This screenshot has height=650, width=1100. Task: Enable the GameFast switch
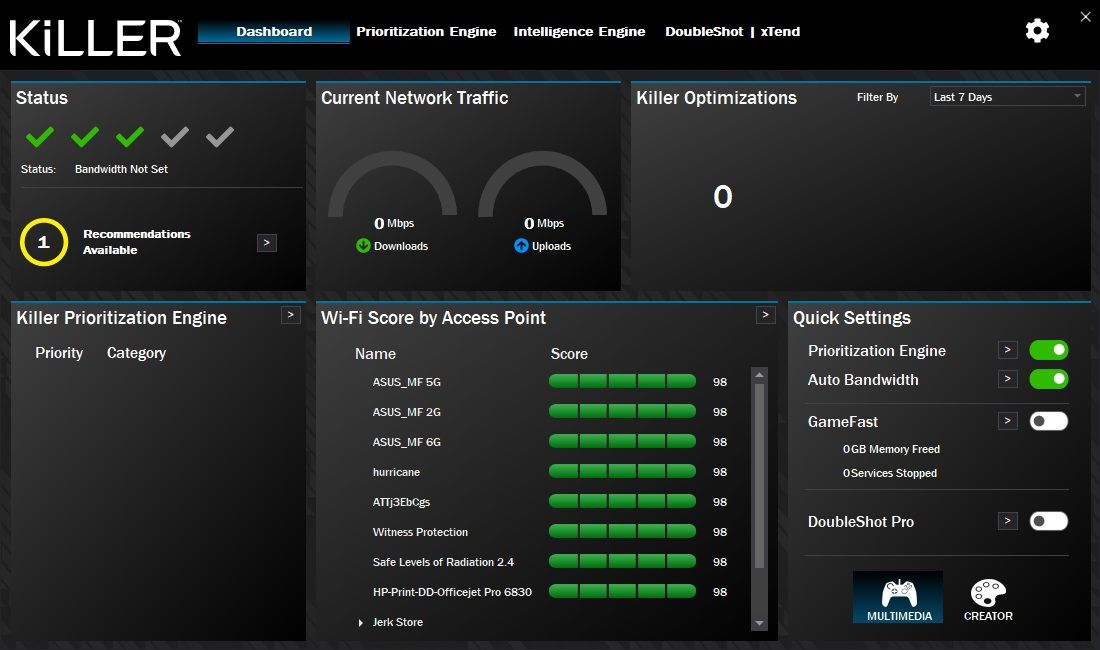click(x=1049, y=421)
